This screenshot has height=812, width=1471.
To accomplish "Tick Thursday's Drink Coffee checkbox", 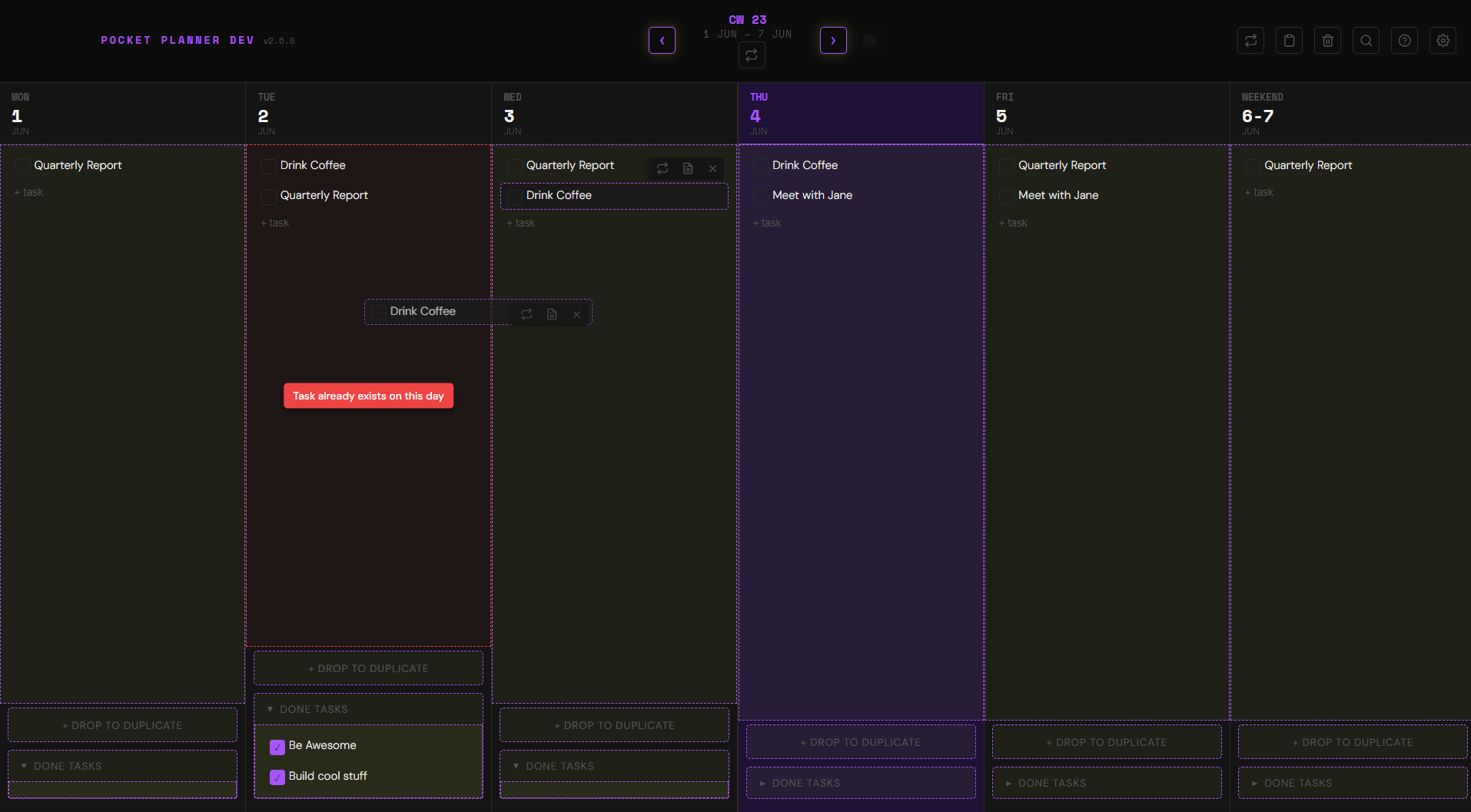I will point(761,166).
